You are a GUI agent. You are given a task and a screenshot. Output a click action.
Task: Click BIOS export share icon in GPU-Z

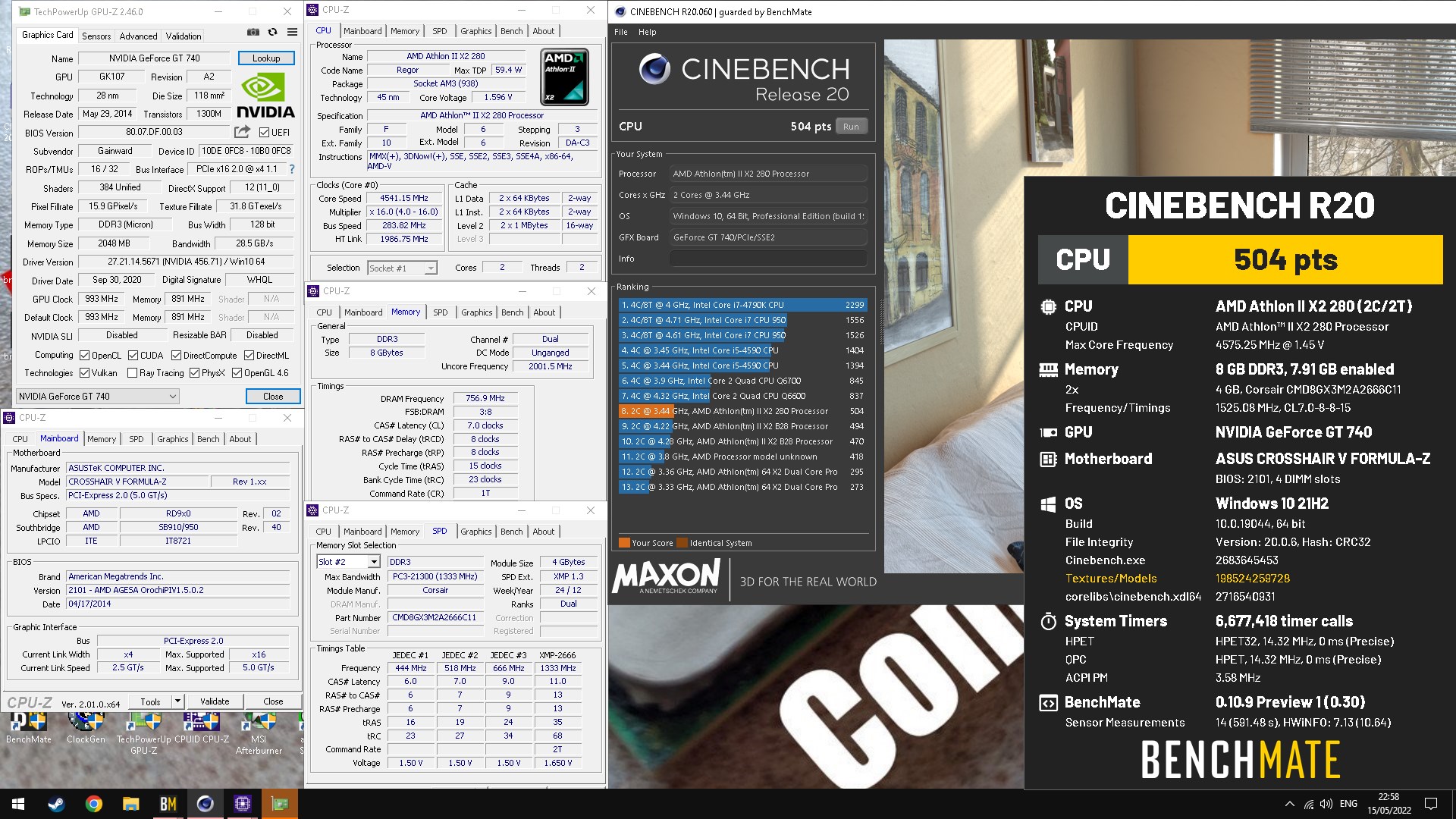[x=242, y=132]
